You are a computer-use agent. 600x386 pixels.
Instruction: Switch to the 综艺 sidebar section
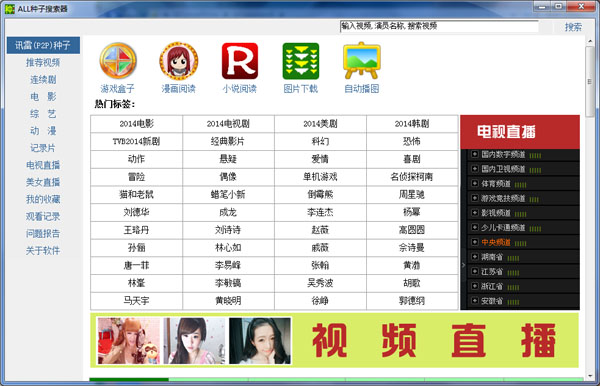point(43,114)
